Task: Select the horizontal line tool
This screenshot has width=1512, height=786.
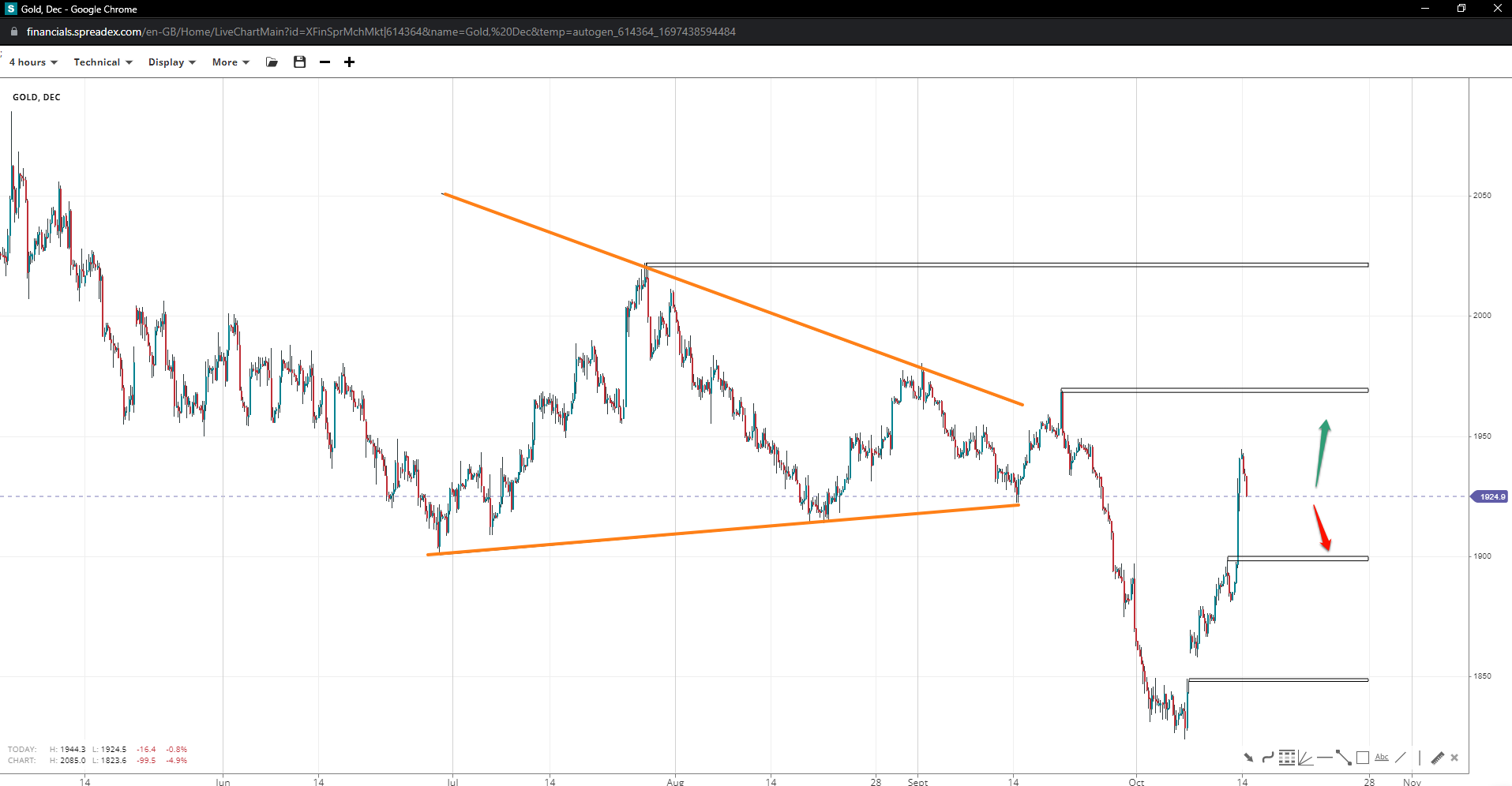Action: pos(1324,758)
